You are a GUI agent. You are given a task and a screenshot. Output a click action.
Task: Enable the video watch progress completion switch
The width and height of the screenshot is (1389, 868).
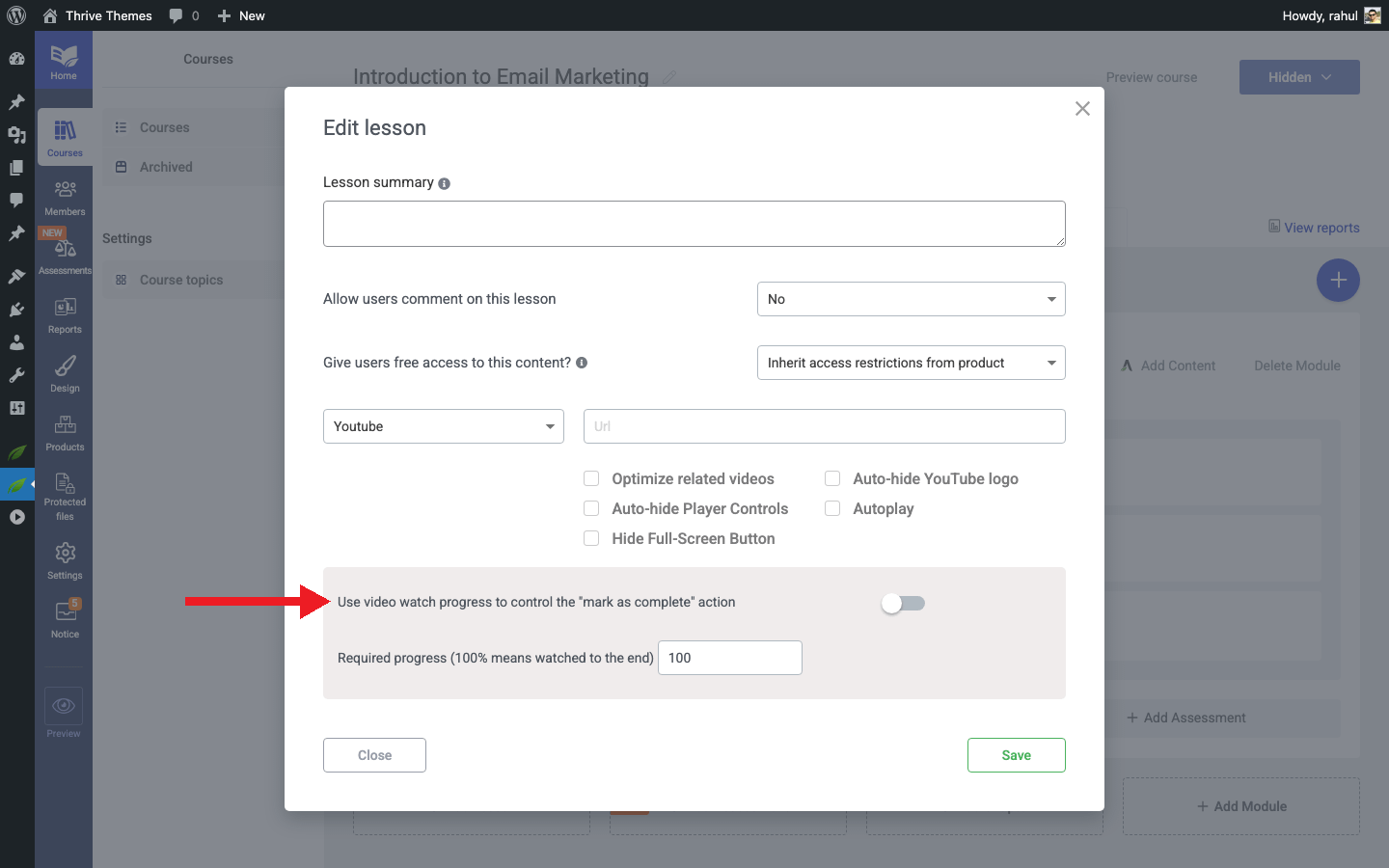(x=903, y=602)
